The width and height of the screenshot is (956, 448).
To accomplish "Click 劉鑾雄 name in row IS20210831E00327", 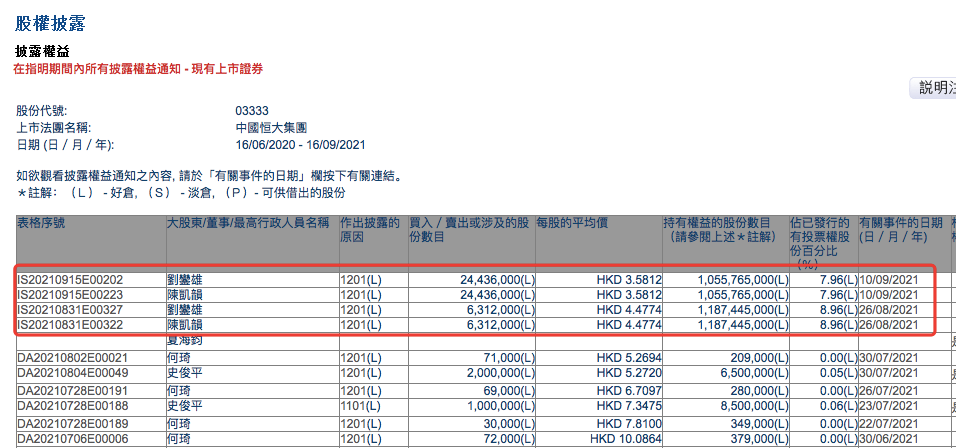I will point(185,310).
